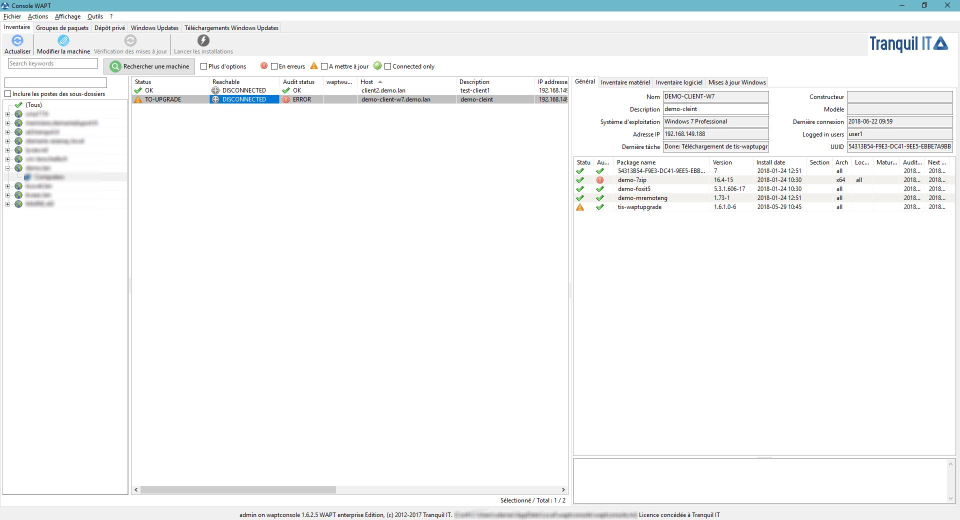This screenshot has height=520, width=960.
Task: Open the ? help menu
Action: pos(111,17)
